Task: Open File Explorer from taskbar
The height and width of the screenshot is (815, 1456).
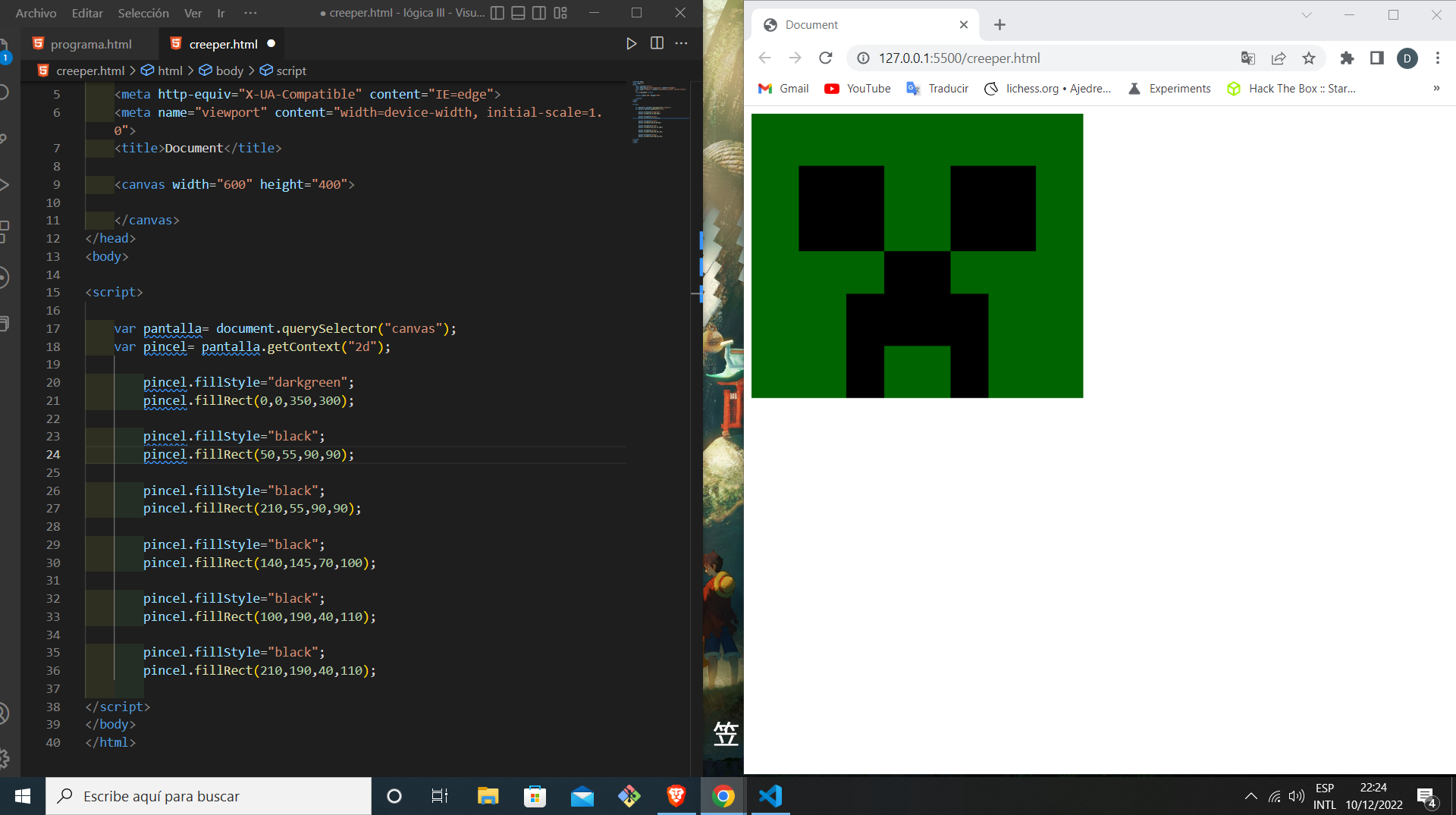Action: tap(488, 796)
